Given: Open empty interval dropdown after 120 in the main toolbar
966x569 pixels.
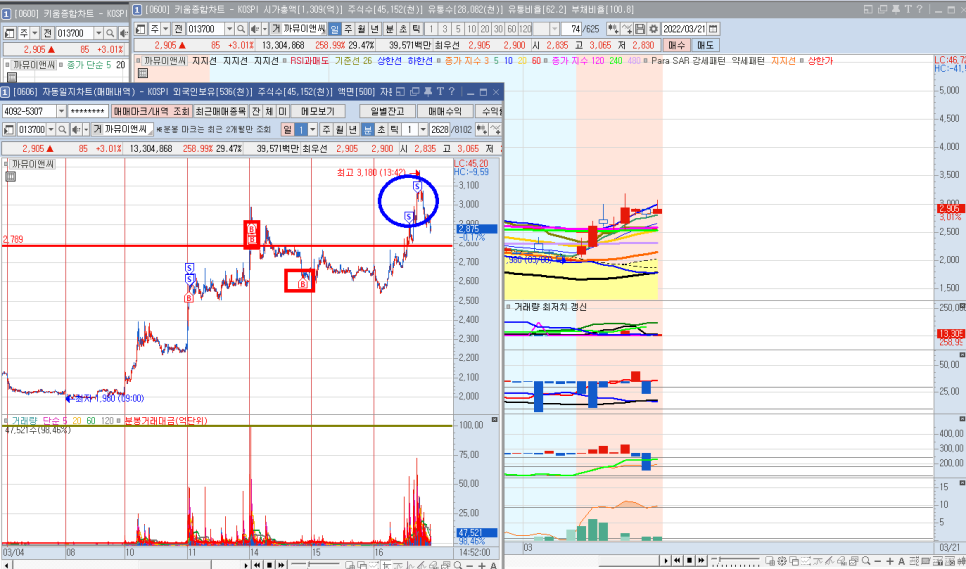Looking at the screenshot, I should click(x=554, y=29).
